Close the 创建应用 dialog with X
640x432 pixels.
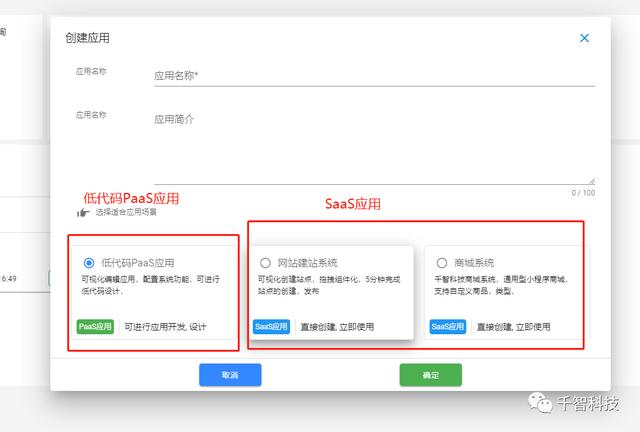tap(584, 38)
